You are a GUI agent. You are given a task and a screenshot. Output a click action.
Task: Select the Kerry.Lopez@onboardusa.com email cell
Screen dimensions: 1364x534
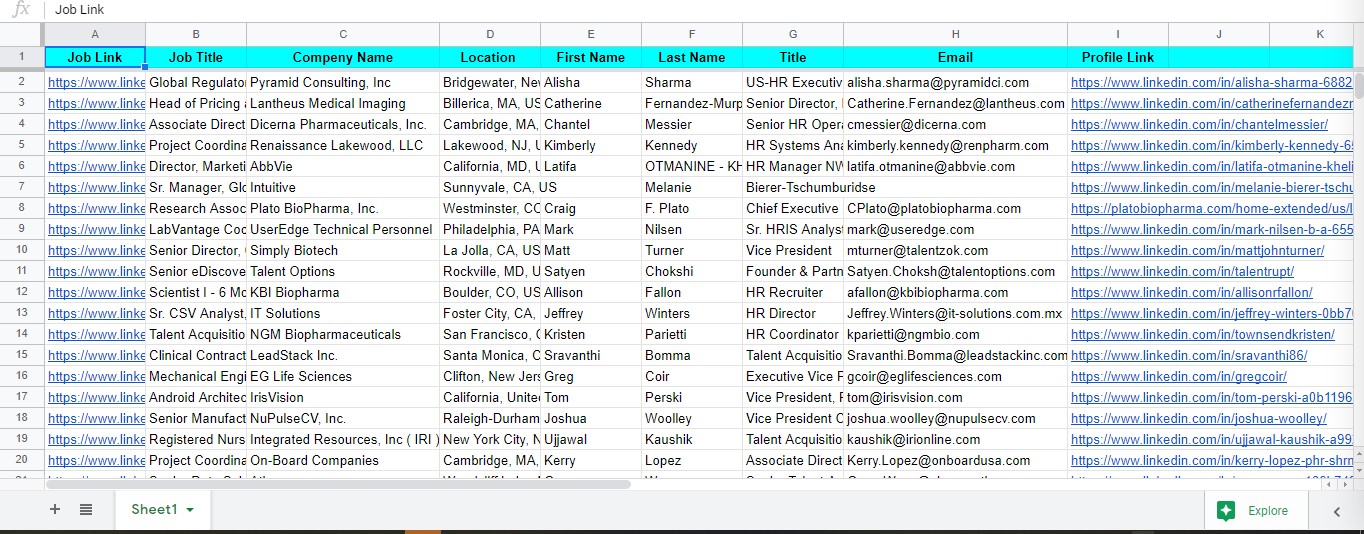tap(955, 460)
